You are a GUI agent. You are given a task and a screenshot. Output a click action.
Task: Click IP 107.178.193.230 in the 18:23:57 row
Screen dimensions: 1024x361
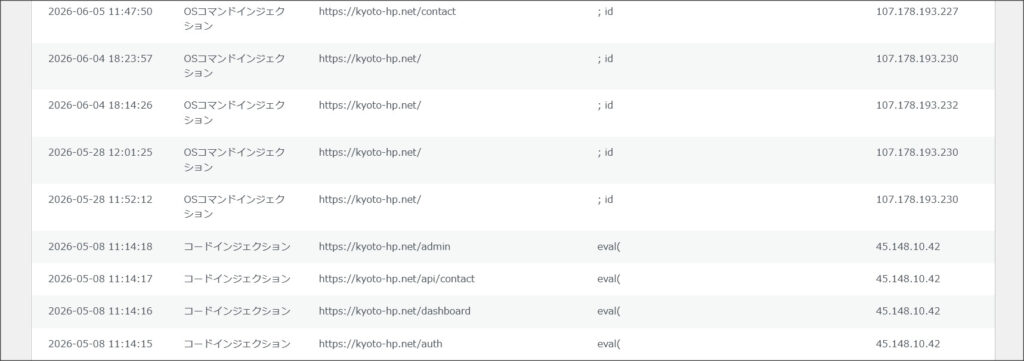(x=917, y=59)
